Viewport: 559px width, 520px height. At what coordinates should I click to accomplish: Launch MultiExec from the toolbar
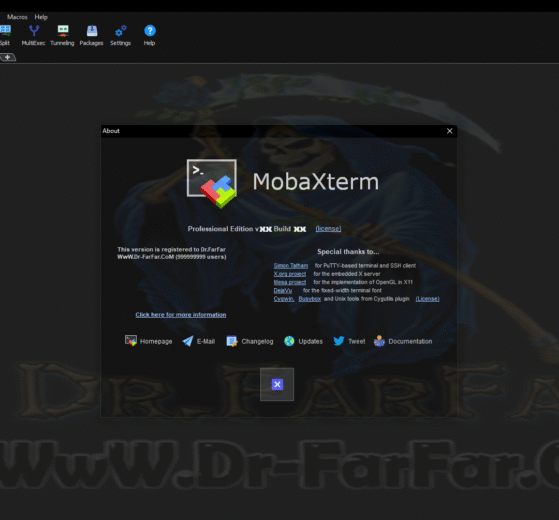(x=34, y=35)
